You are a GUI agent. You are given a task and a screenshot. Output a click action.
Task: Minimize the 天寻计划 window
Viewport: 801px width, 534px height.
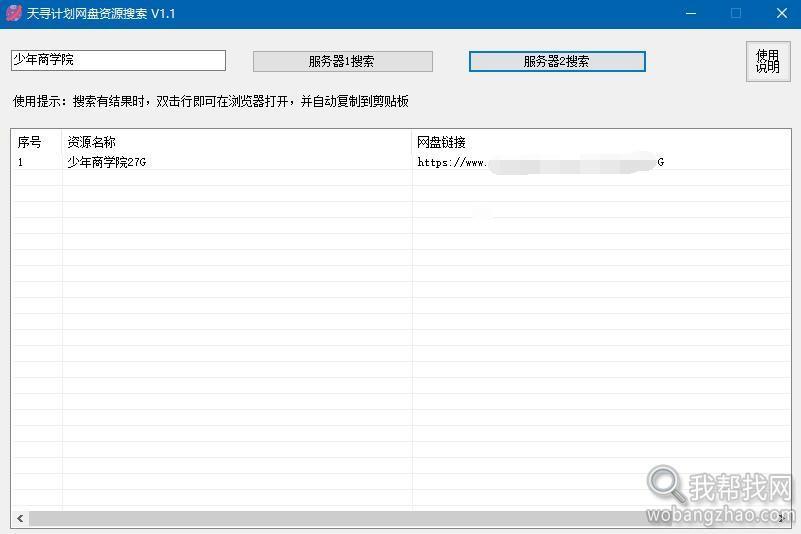click(x=691, y=13)
